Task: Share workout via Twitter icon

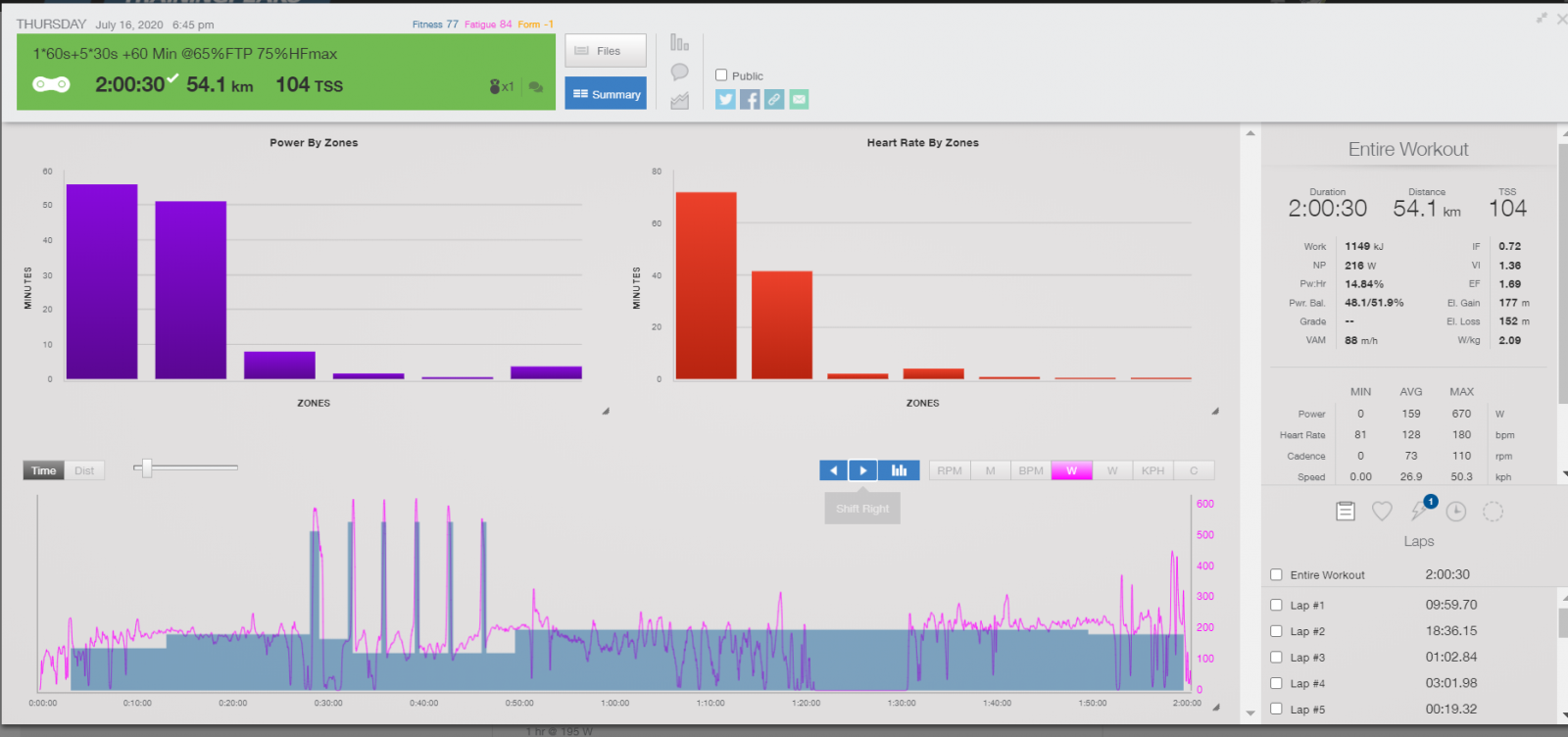Action: (x=725, y=99)
